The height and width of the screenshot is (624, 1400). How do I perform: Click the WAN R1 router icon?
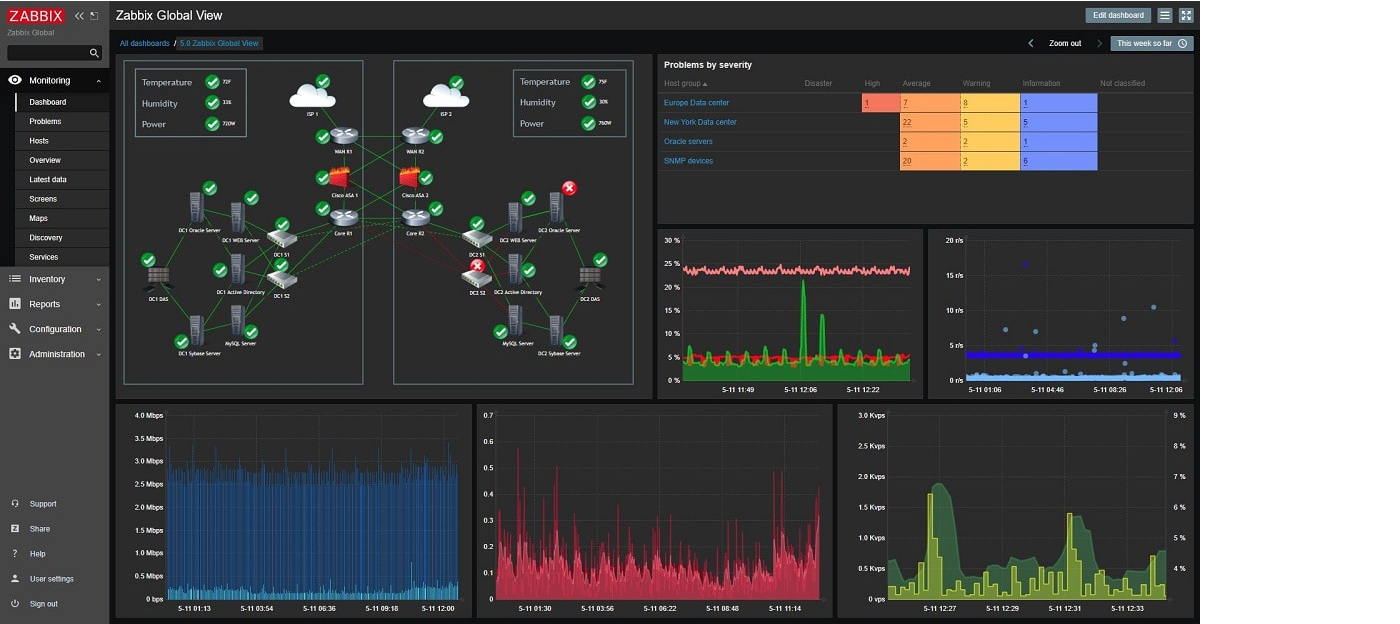coord(344,137)
